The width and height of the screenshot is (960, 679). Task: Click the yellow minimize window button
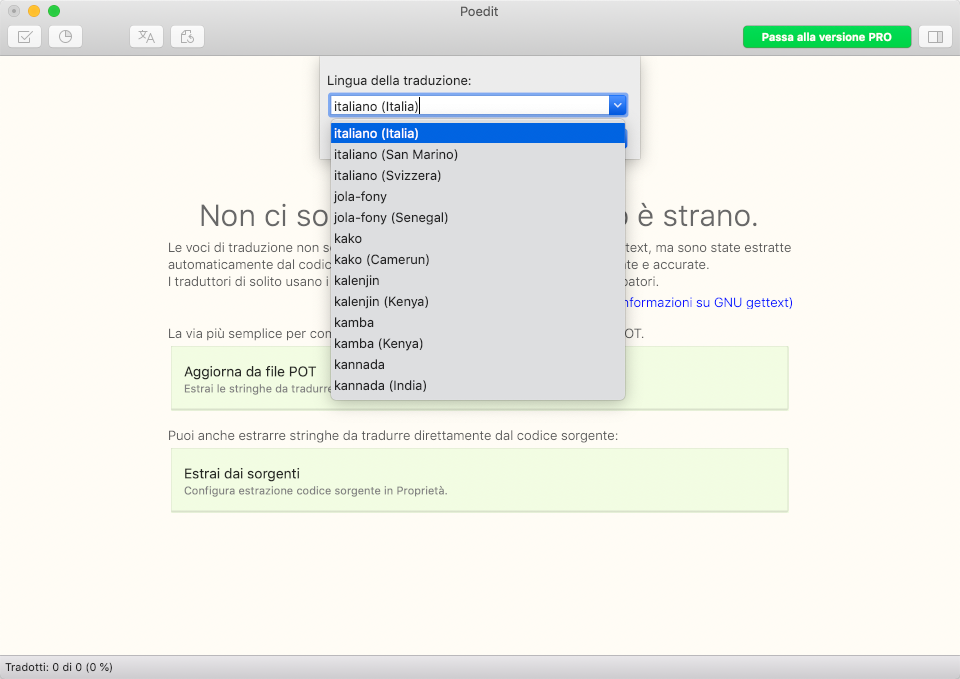coord(34,11)
